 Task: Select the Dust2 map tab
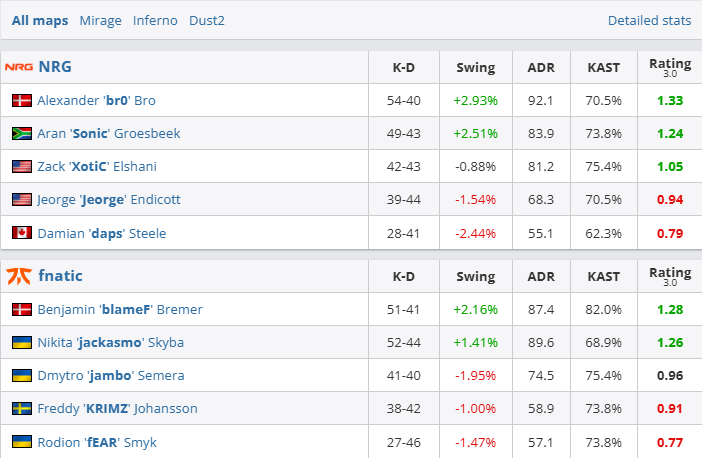209,20
